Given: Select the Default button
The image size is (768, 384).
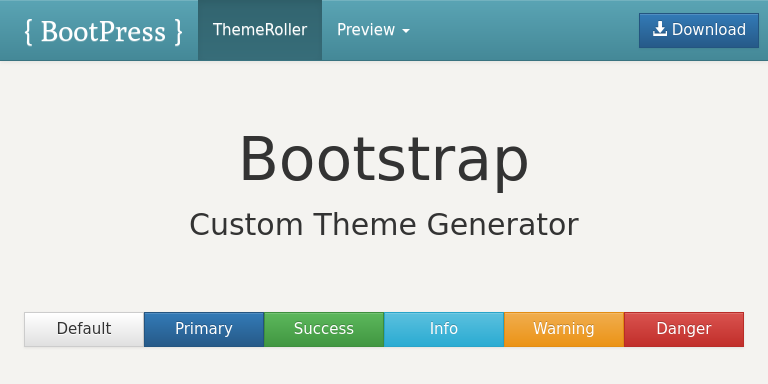Looking at the screenshot, I should click(x=84, y=329).
